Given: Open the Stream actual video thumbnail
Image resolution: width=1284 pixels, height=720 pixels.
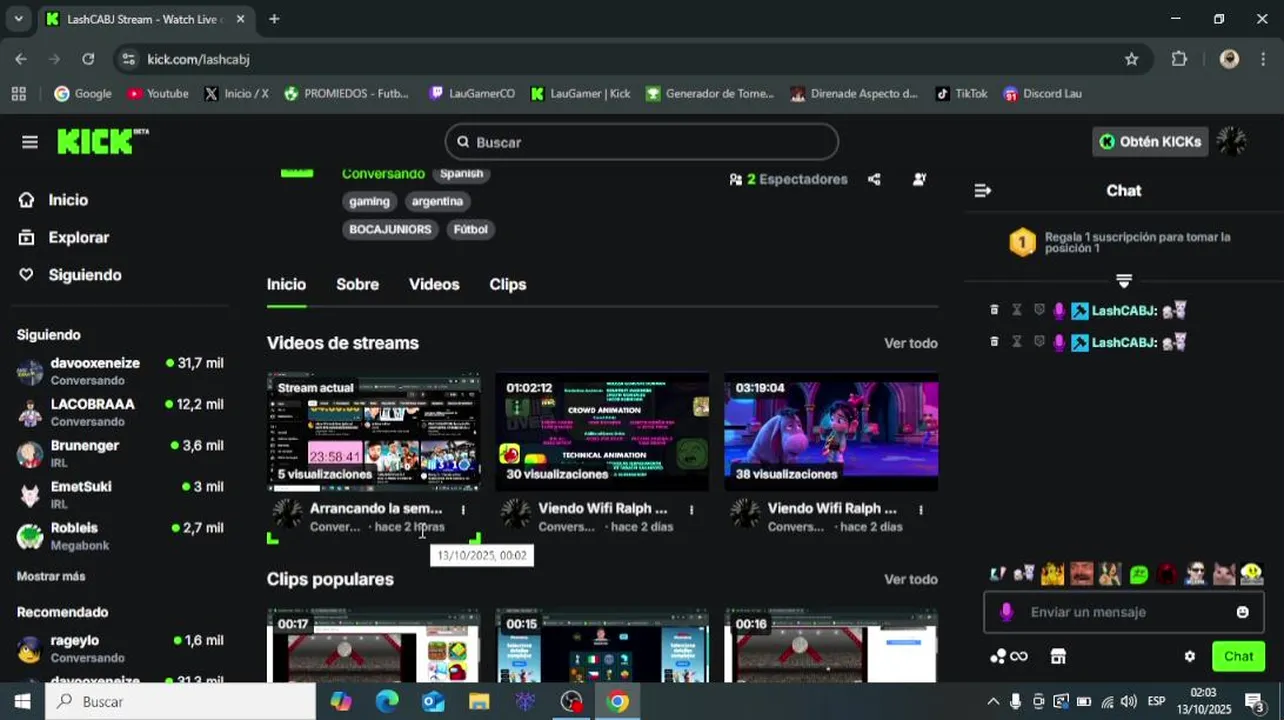Looking at the screenshot, I should pyautogui.click(x=373, y=432).
